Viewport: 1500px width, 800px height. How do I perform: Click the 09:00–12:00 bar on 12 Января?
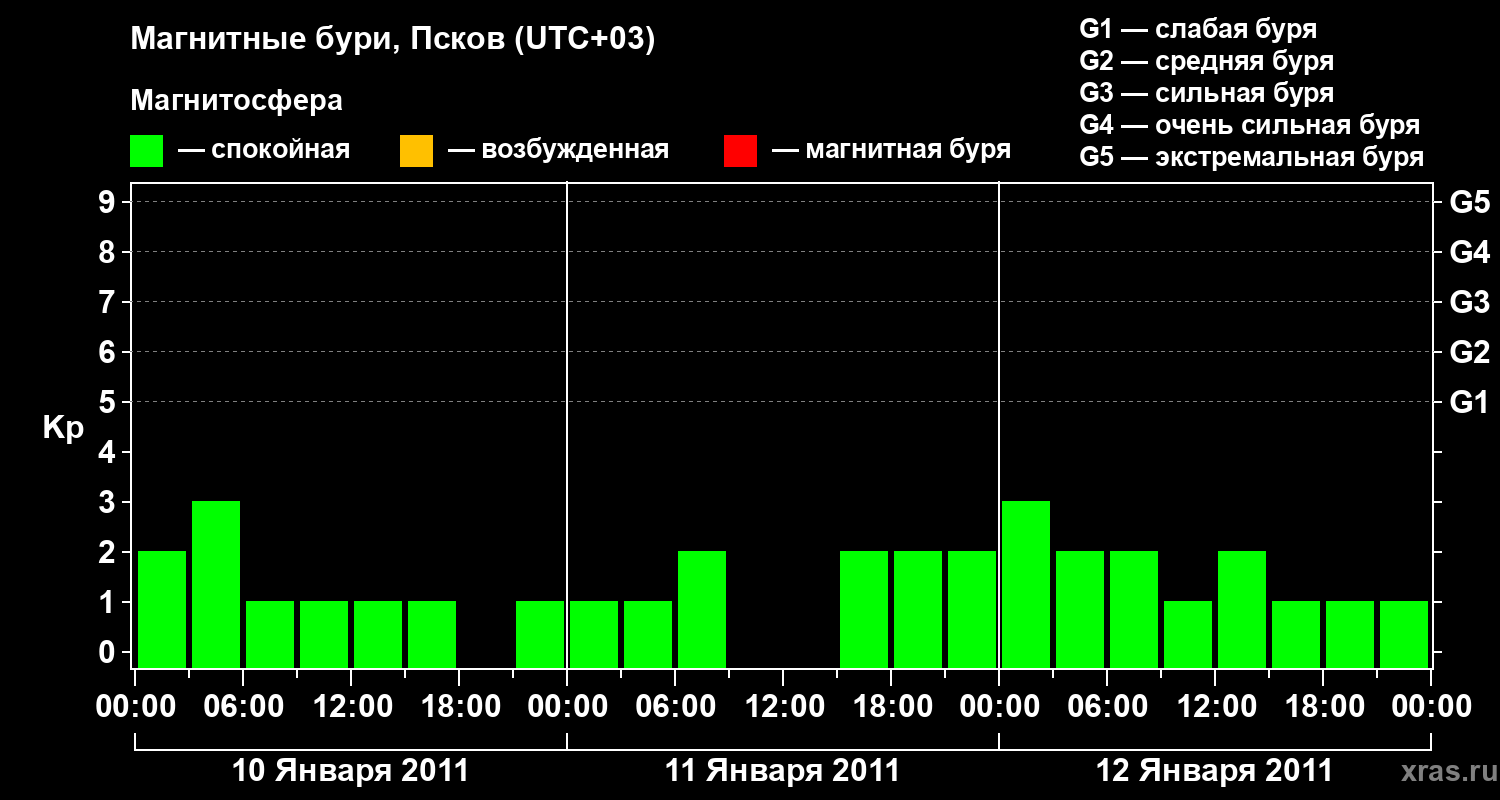pos(1188,634)
